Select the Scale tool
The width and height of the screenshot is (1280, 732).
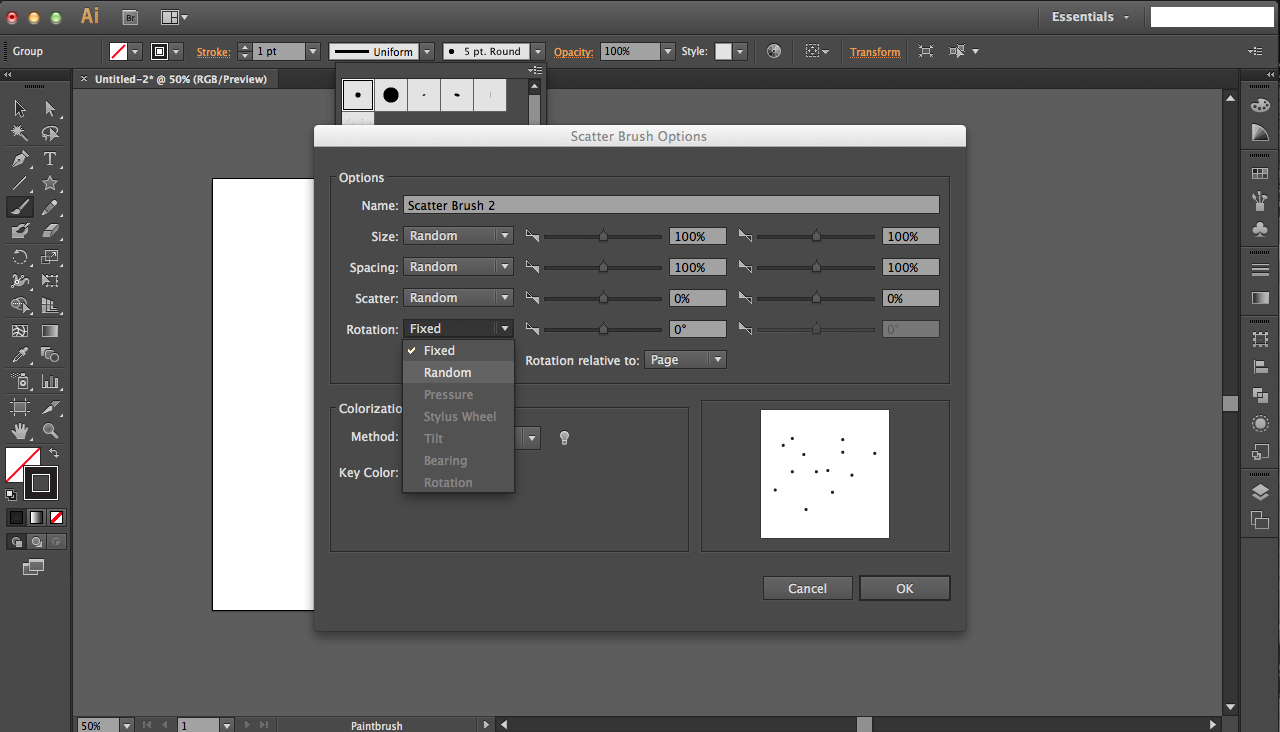coord(50,257)
